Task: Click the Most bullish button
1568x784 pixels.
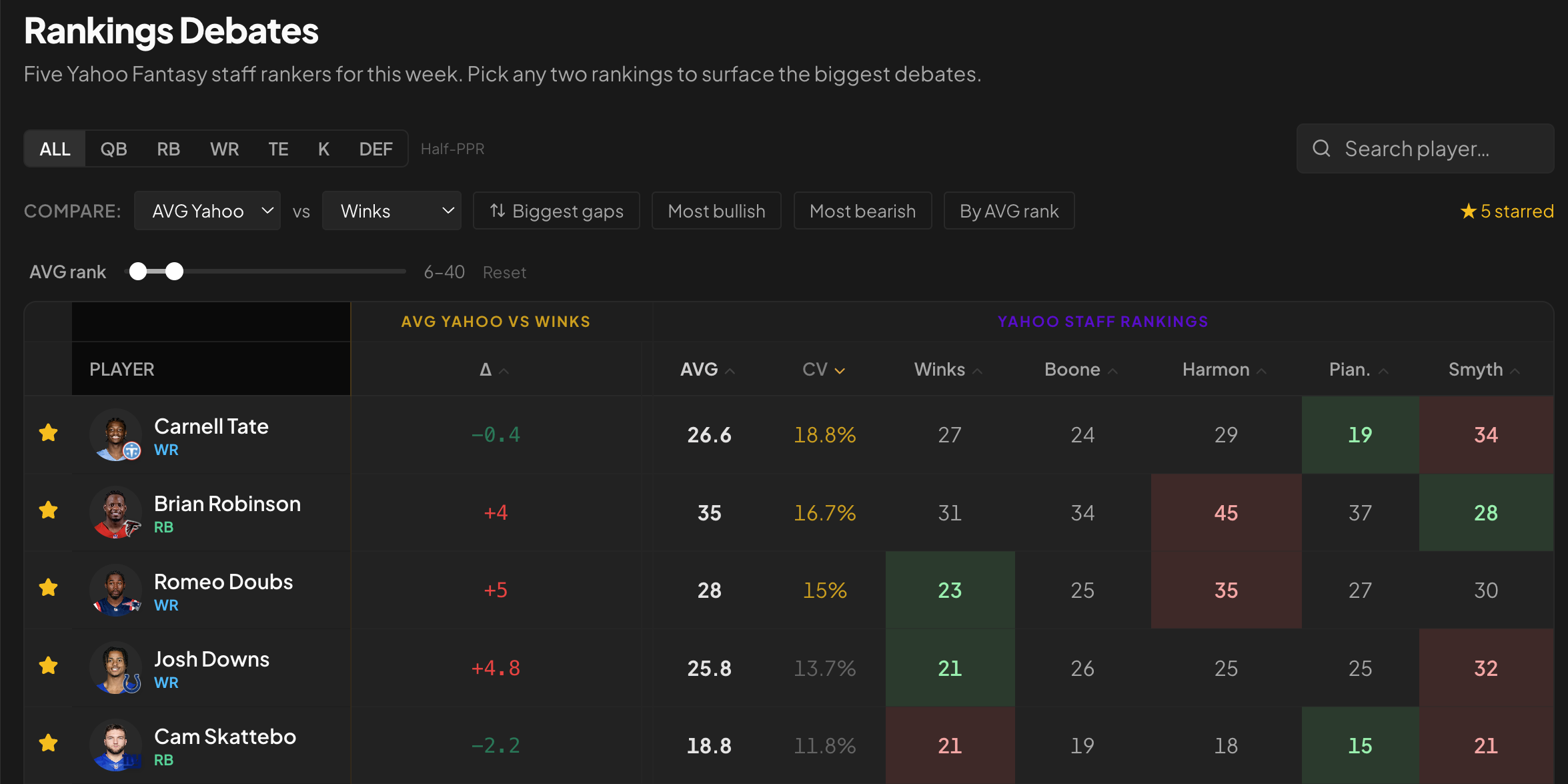Action: pyautogui.click(x=716, y=212)
